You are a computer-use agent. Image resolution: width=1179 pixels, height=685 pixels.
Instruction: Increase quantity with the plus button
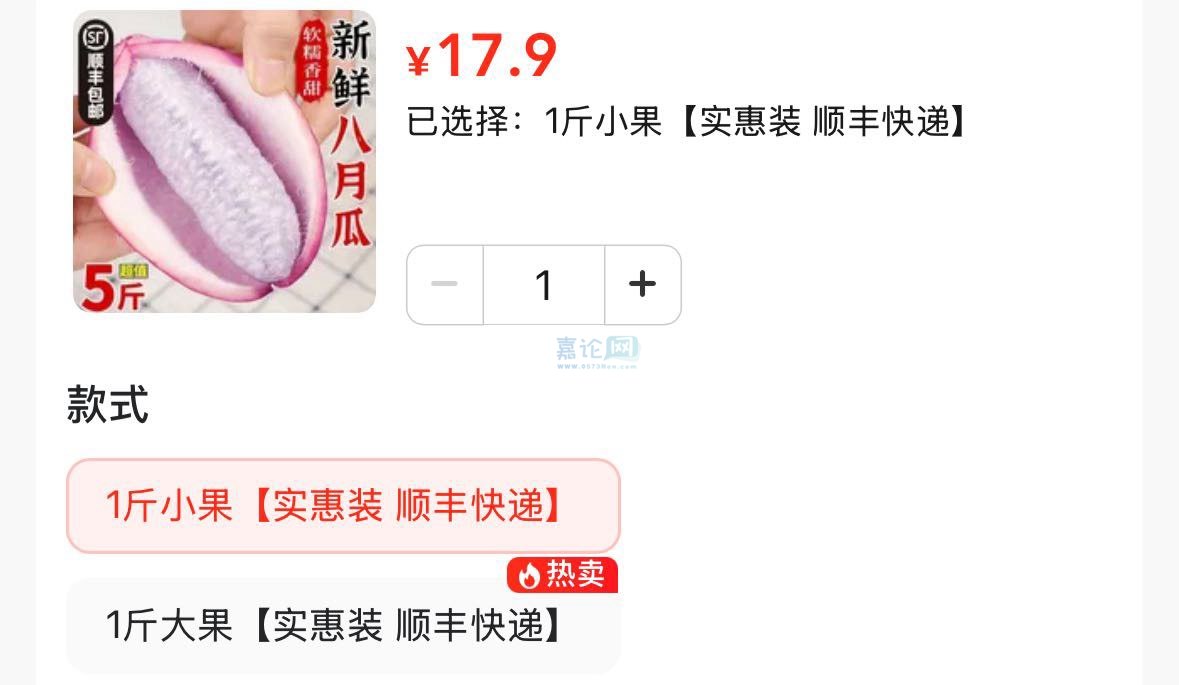click(643, 285)
